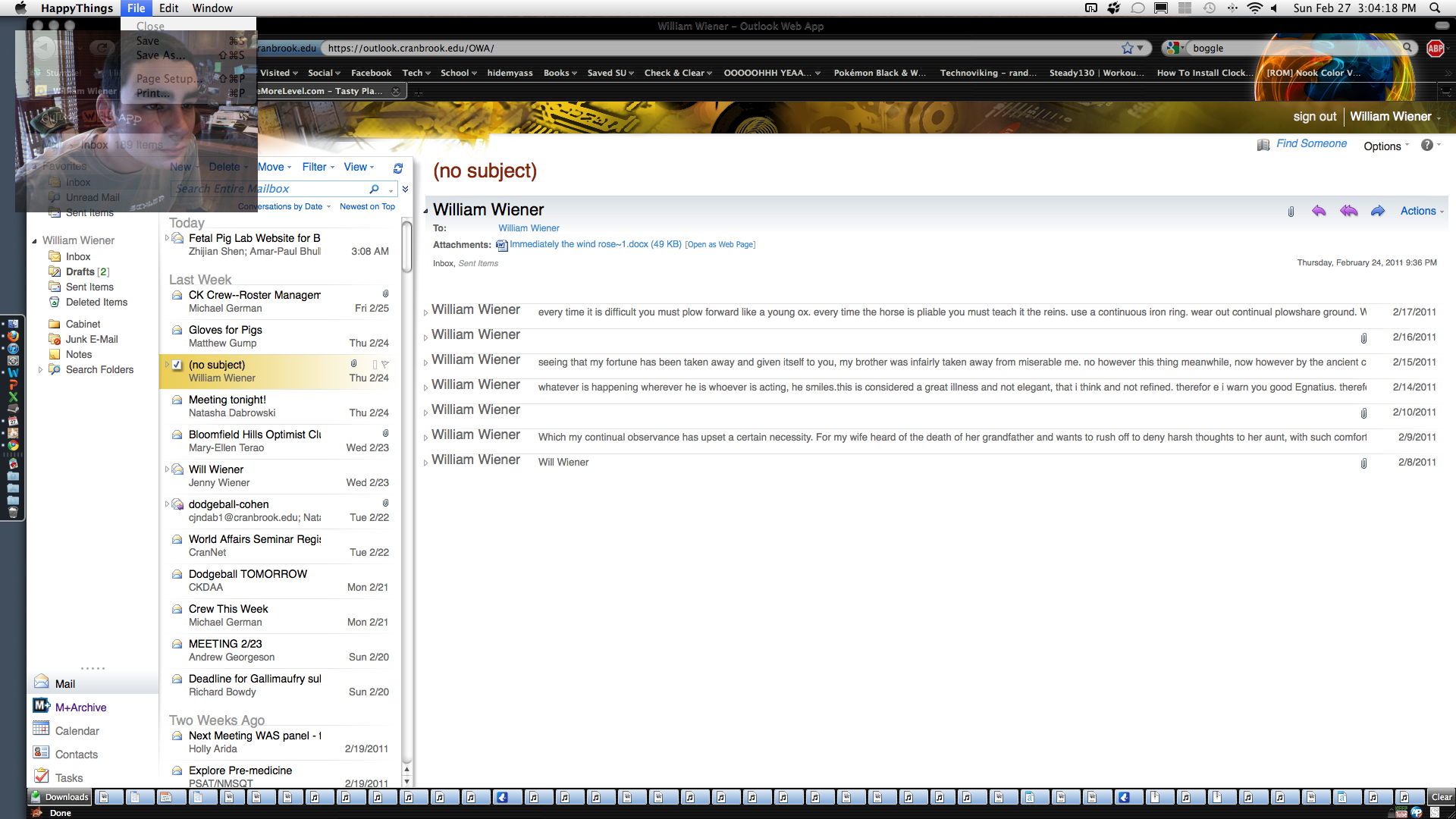Open the Edit menu in the menu bar
The height and width of the screenshot is (819, 1456).
pyautogui.click(x=168, y=8)
